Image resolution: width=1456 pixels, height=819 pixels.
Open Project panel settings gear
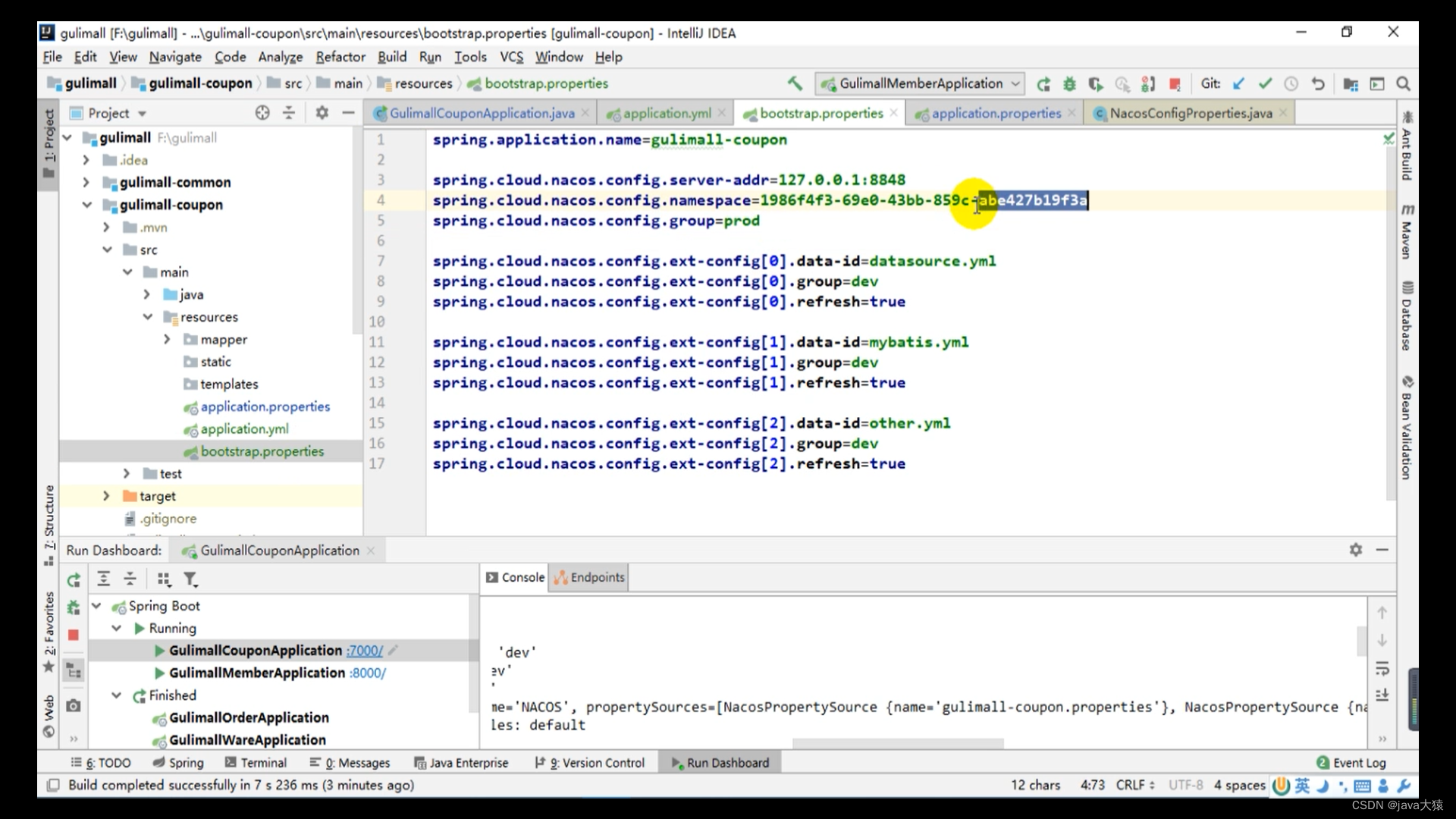(x=322, y=113)
